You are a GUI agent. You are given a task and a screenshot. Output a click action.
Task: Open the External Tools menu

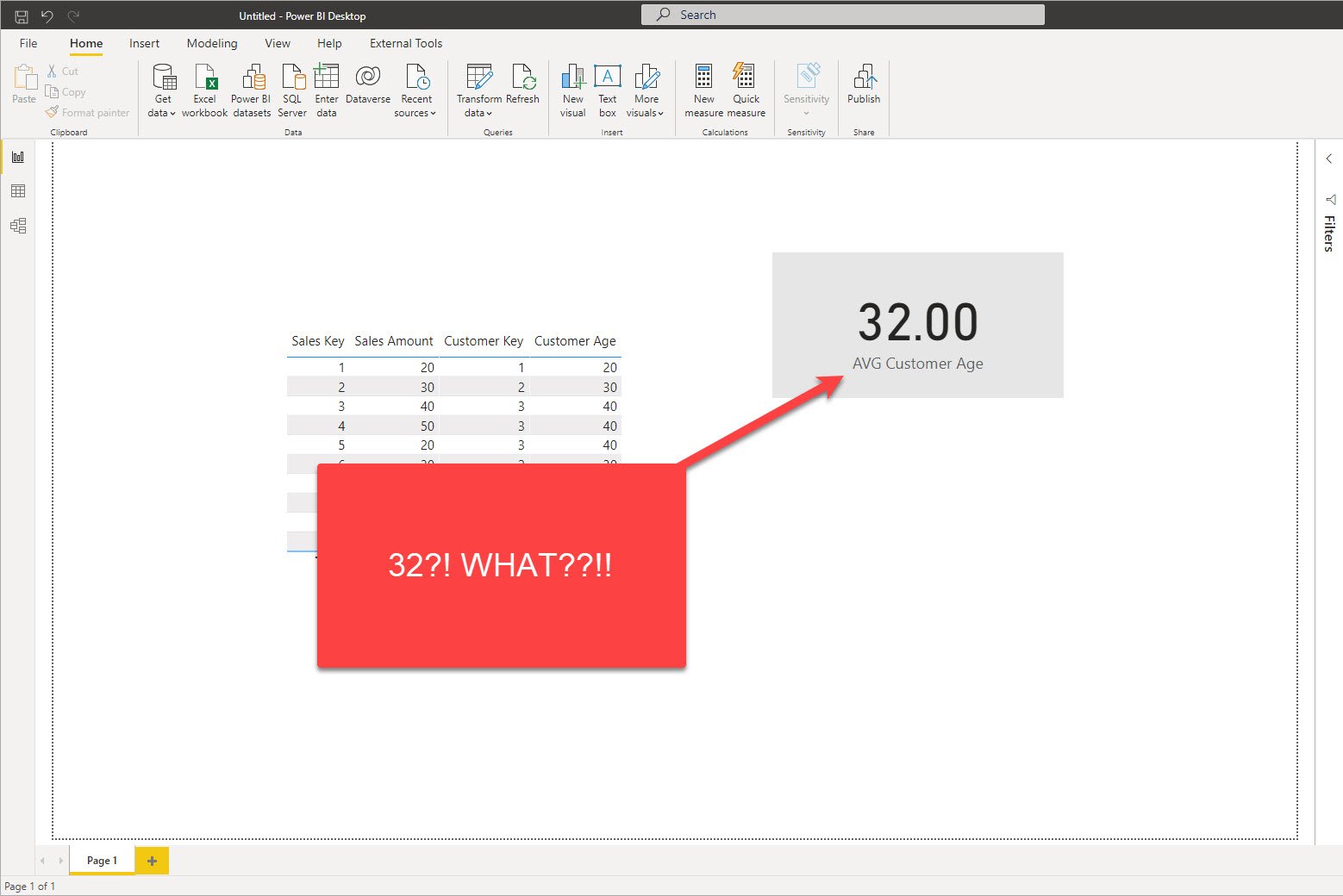coord(405,43)
